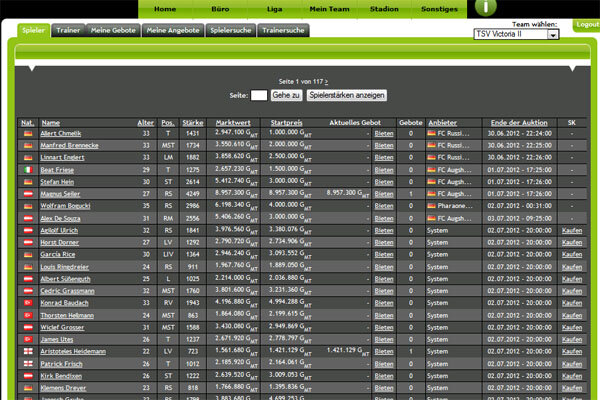This screenshot has height=400, width=600.
Task: Click the German flag beside Allert Chmelik
Action: coord(28,134)
